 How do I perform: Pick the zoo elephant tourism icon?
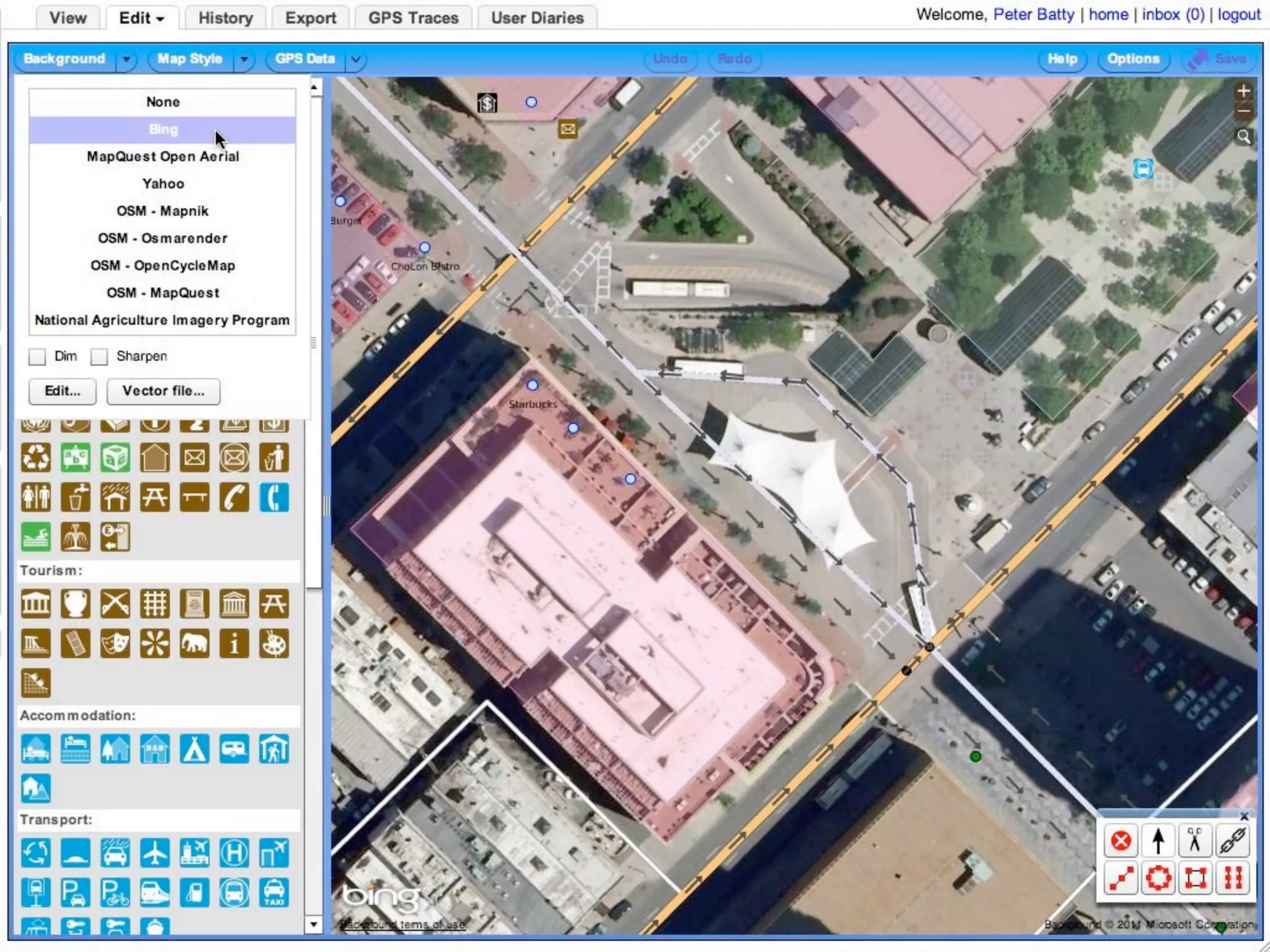pyautogui.click(x=194, y=643)
